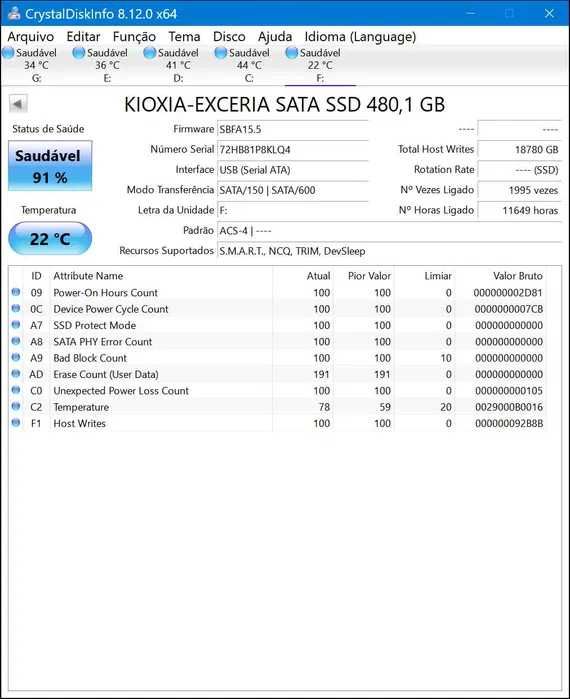The width and height of the screenshot is (570, 699).
Task: Select the Erase Count (User Data) row text
Action: (106, 374)
